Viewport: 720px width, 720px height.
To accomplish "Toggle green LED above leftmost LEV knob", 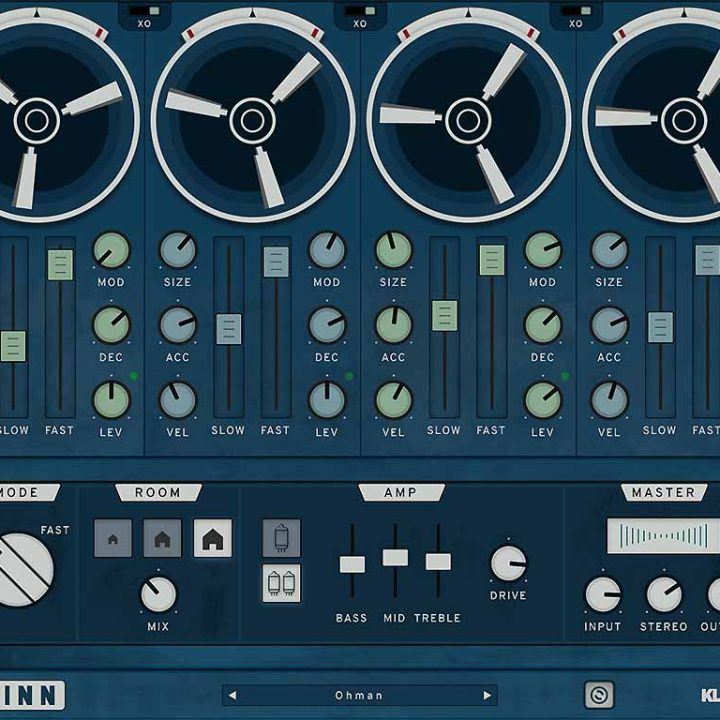I will pos(134,376).
